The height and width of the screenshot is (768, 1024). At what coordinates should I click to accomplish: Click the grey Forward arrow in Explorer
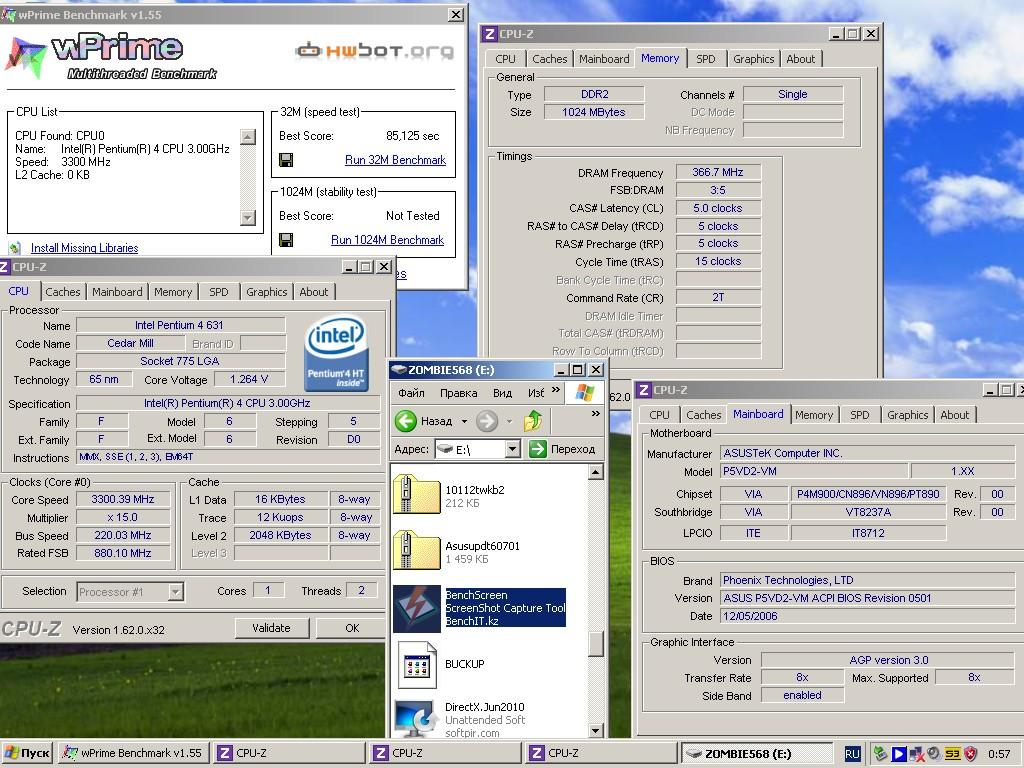[x=487, y=421]
